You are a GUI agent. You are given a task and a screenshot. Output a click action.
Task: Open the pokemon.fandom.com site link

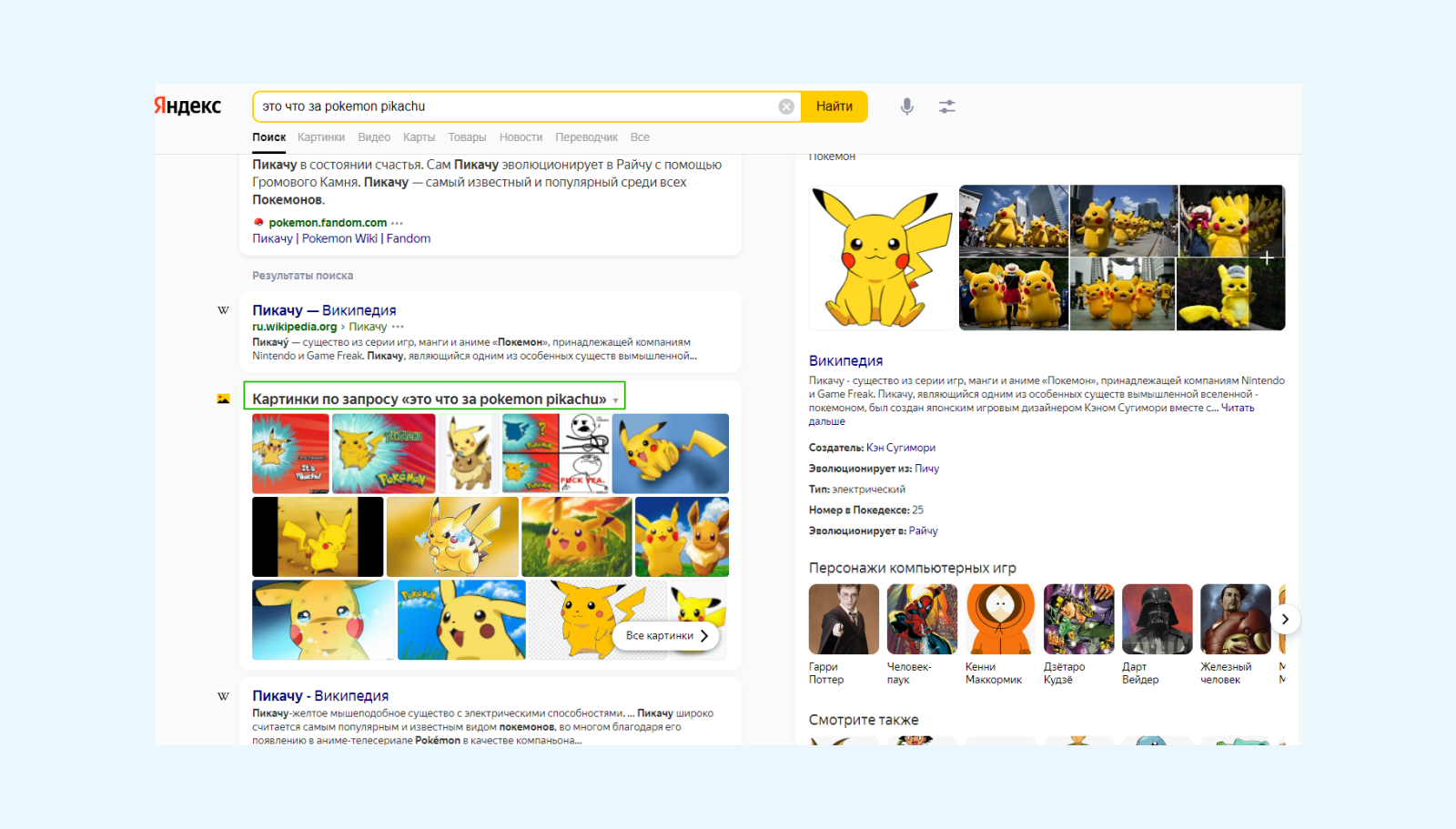pyautogui.click(x=328, y=223)
